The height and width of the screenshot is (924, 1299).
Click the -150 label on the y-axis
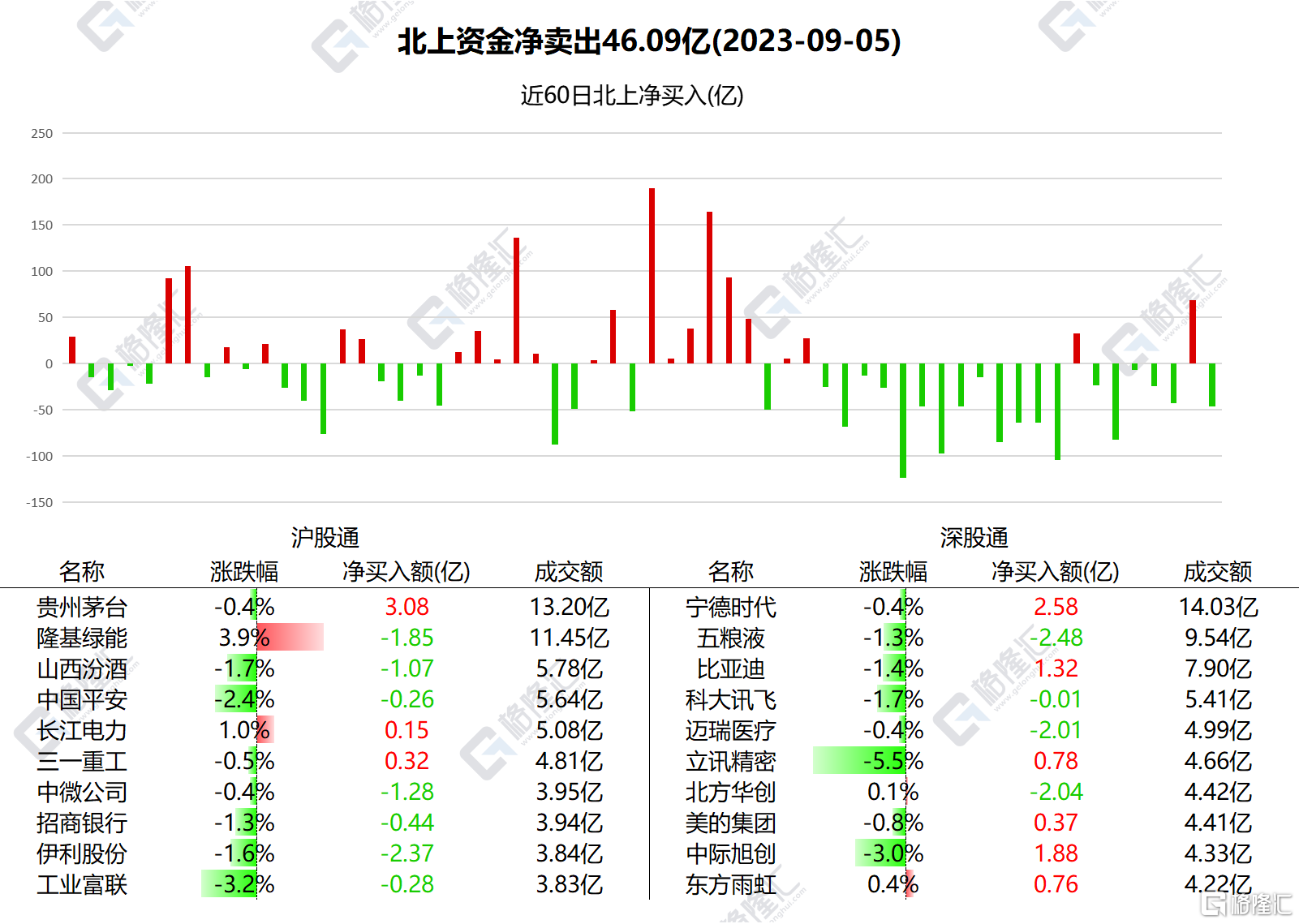(x=39, y=502)
